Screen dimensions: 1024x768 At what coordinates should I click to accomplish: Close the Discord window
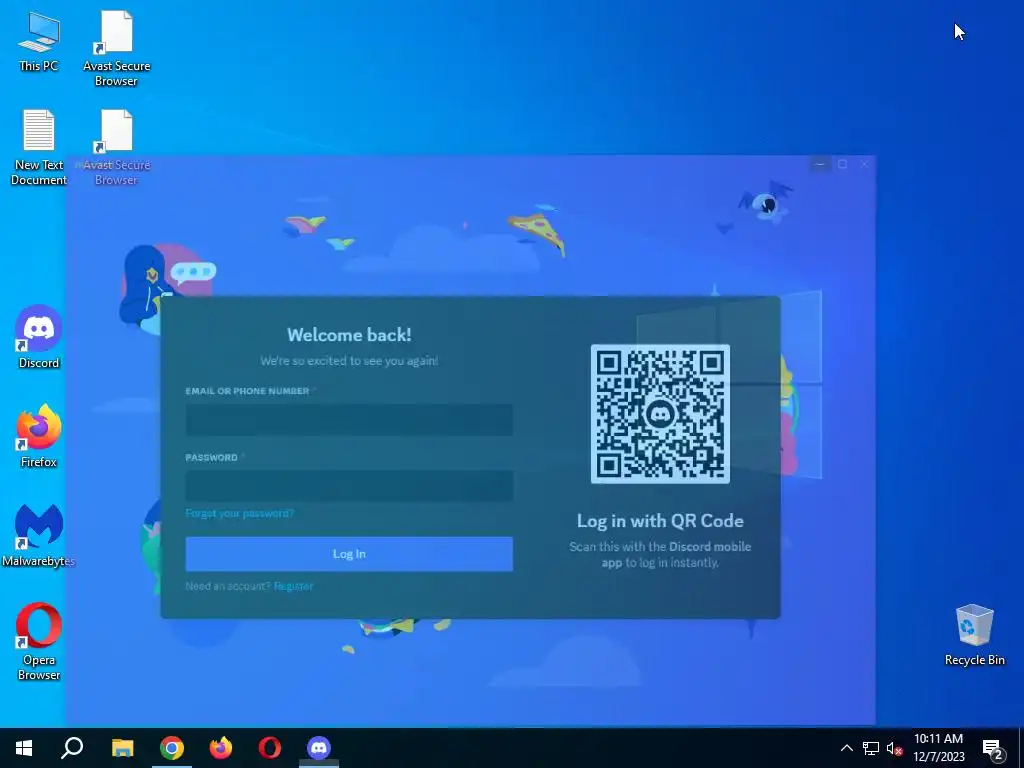tap(865, 164)
